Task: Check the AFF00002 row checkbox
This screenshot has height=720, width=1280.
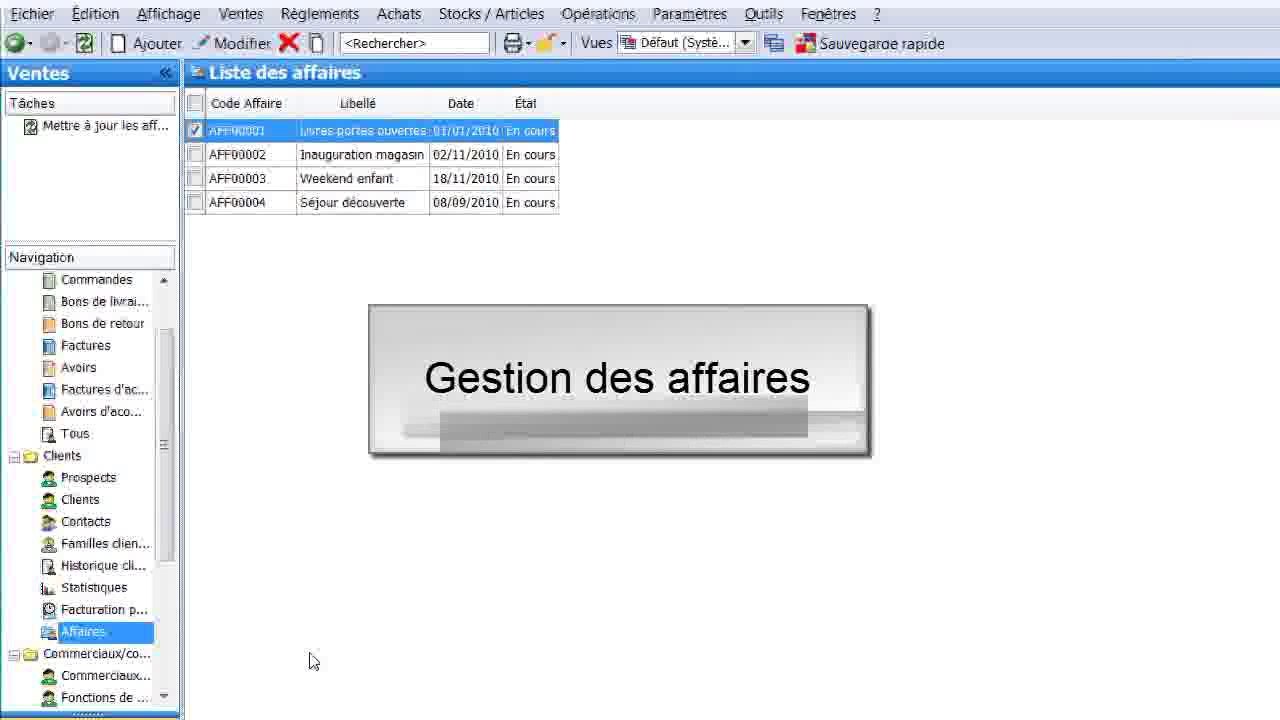Action: point(195,154)
